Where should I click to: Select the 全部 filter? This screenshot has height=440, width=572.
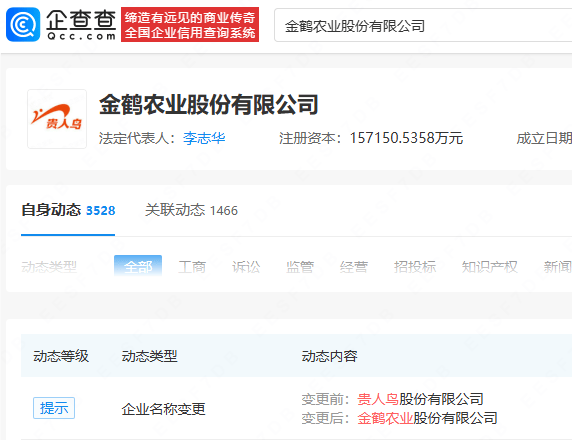tap(138, 267)
